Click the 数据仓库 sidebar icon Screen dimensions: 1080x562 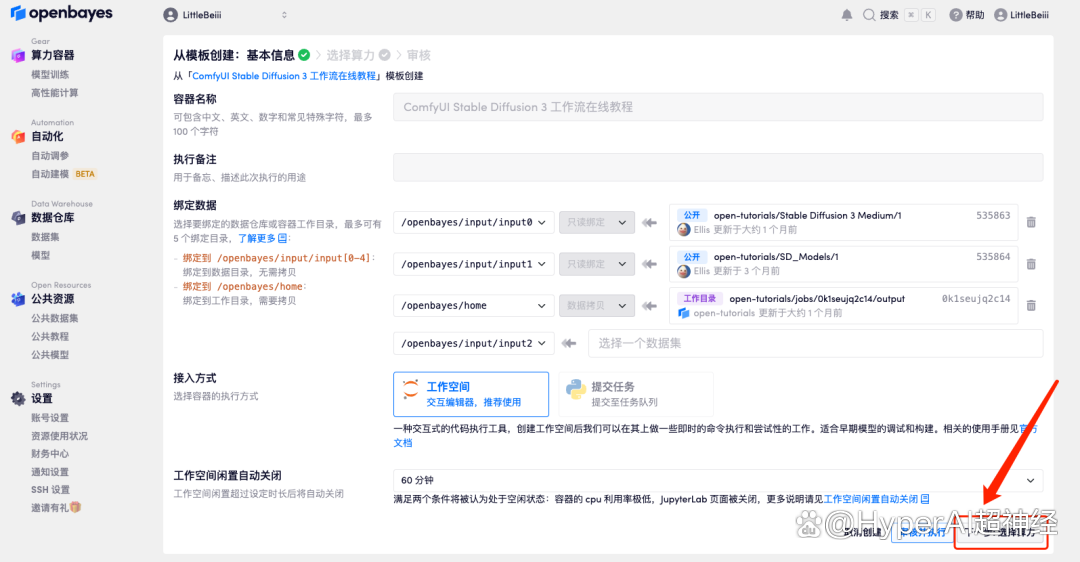[x=18, y=218]
